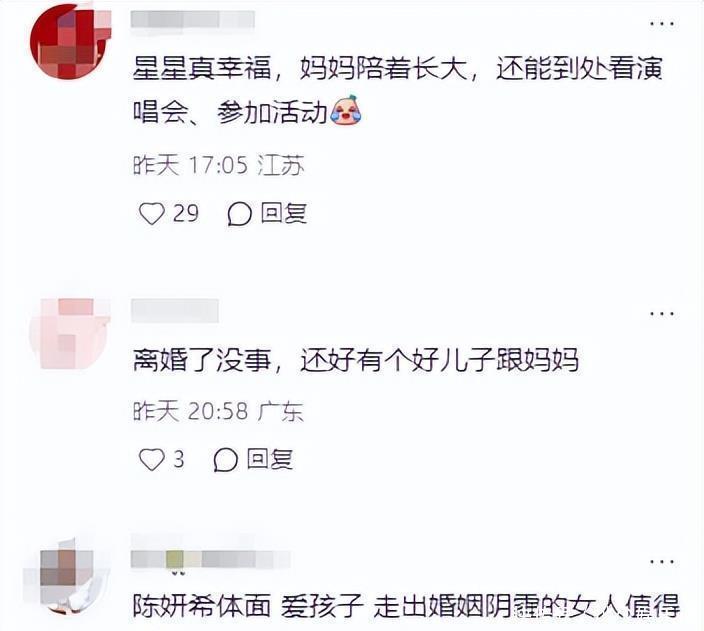Click the 29 like count
Image resolution: width=704 pixels, height=631 pixels.
coord(186,213)
